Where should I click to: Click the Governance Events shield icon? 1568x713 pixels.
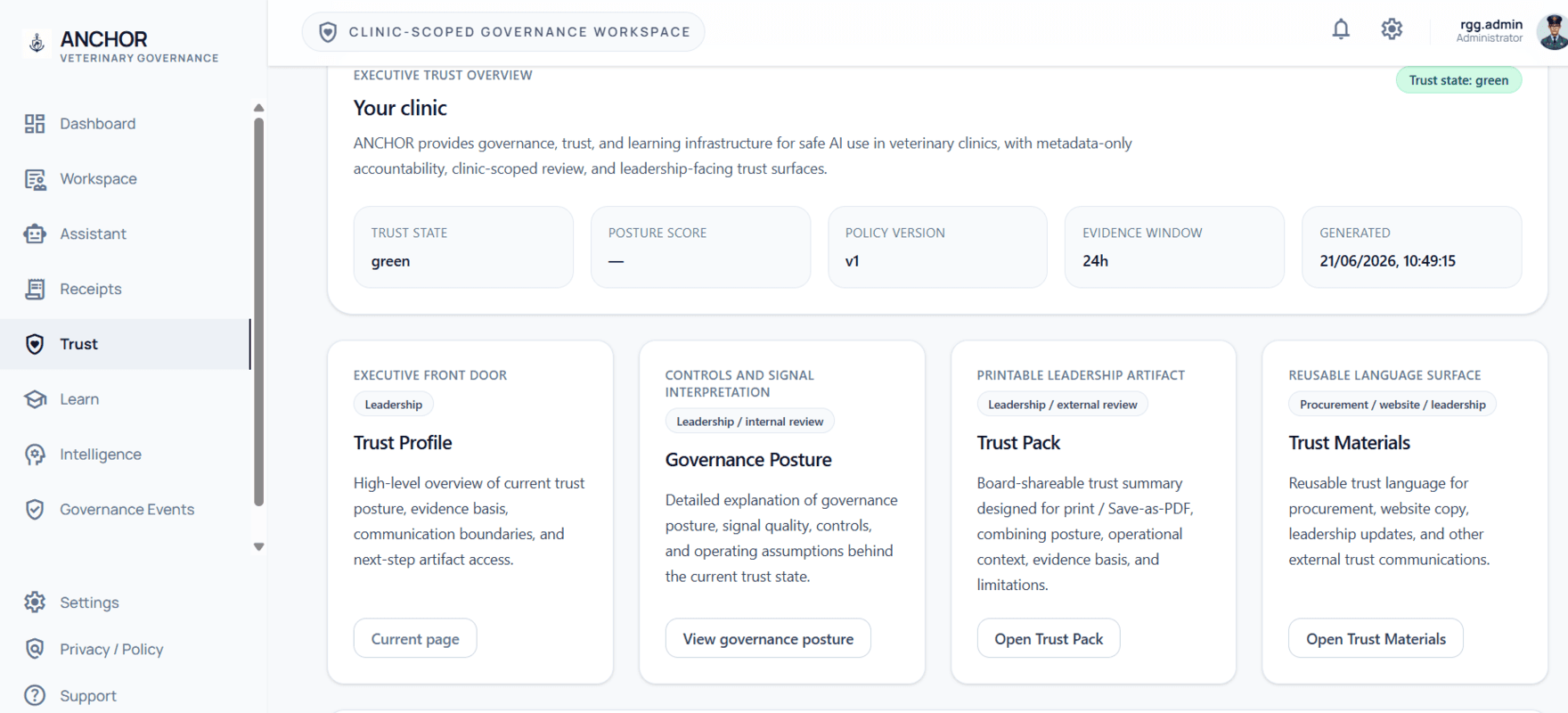(35, 510)
